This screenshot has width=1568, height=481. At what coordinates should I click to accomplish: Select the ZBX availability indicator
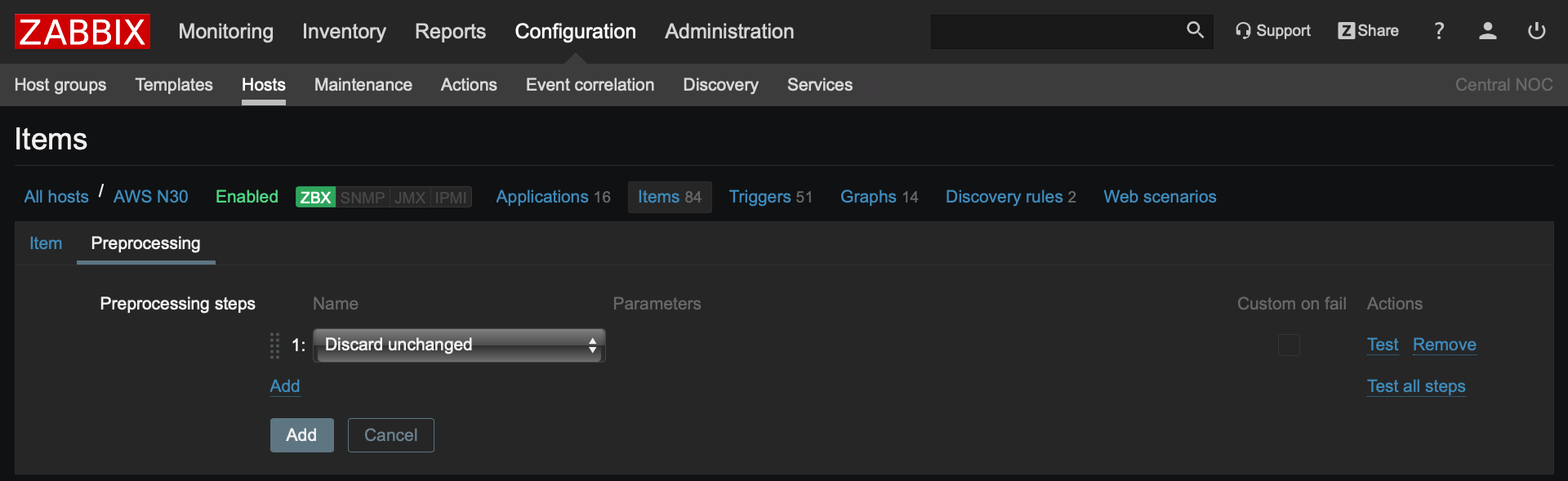(x=315, y=198)
